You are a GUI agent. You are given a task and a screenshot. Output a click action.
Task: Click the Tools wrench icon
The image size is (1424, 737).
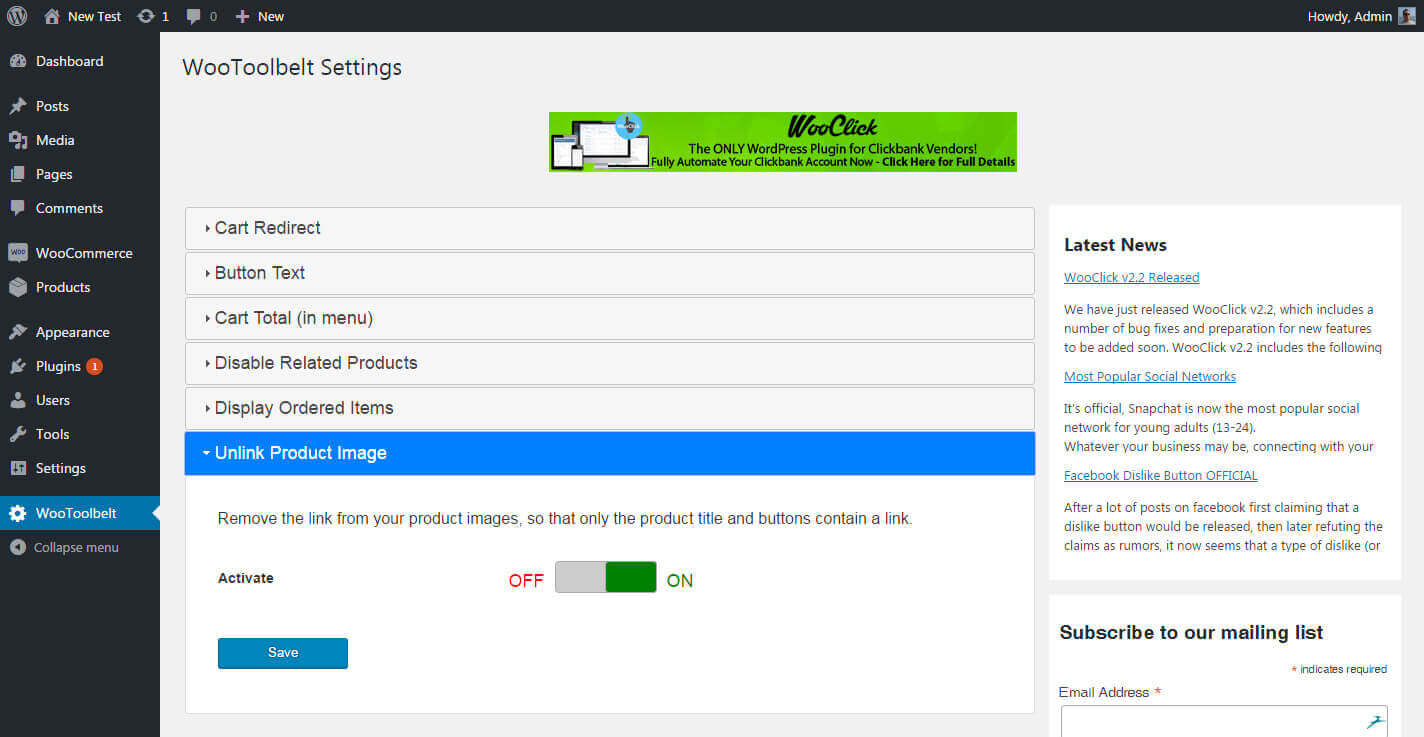(x=18, y=434)
